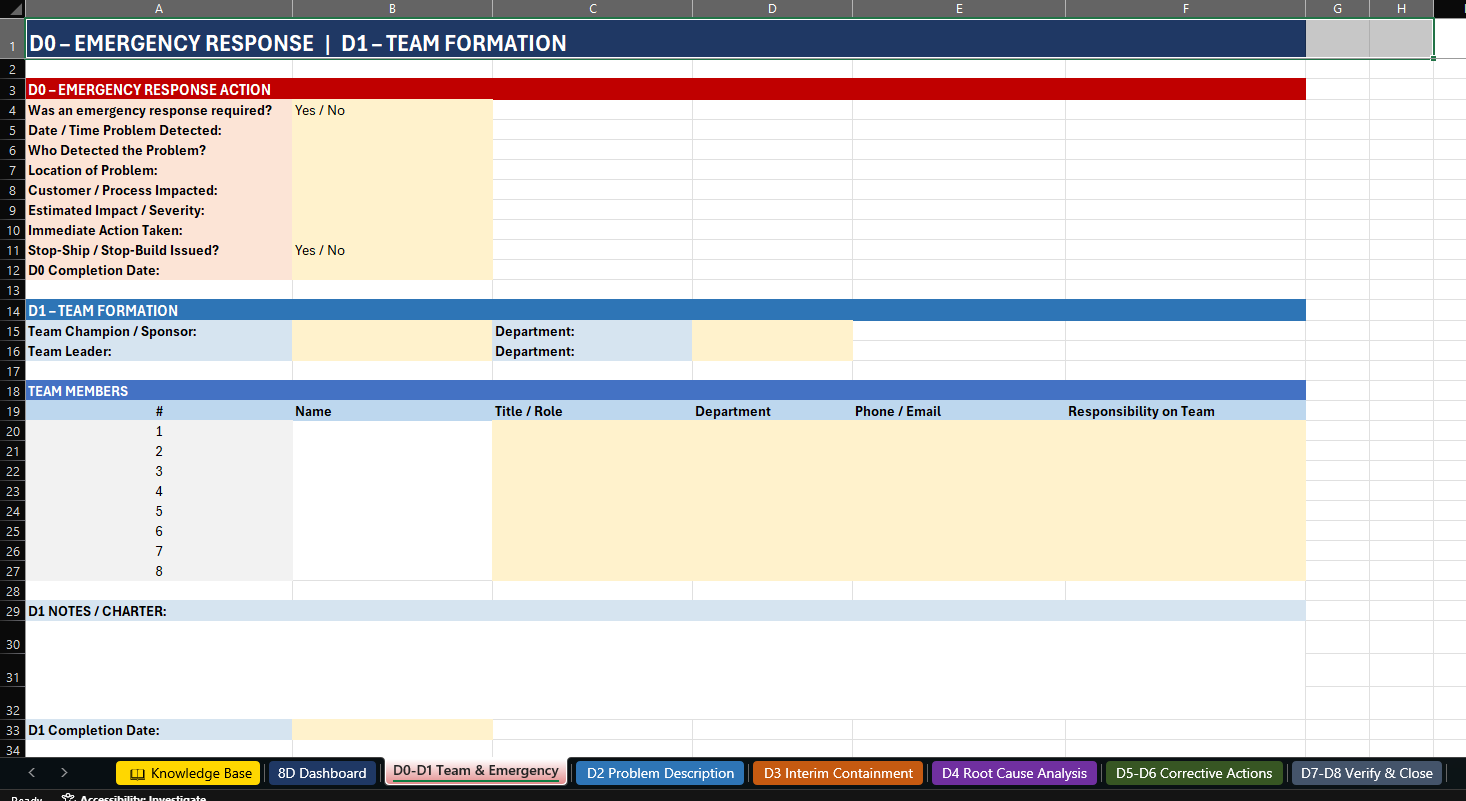
Task: Click the Accessibility: Investigate icon in status bar
Action: [67, 795]
